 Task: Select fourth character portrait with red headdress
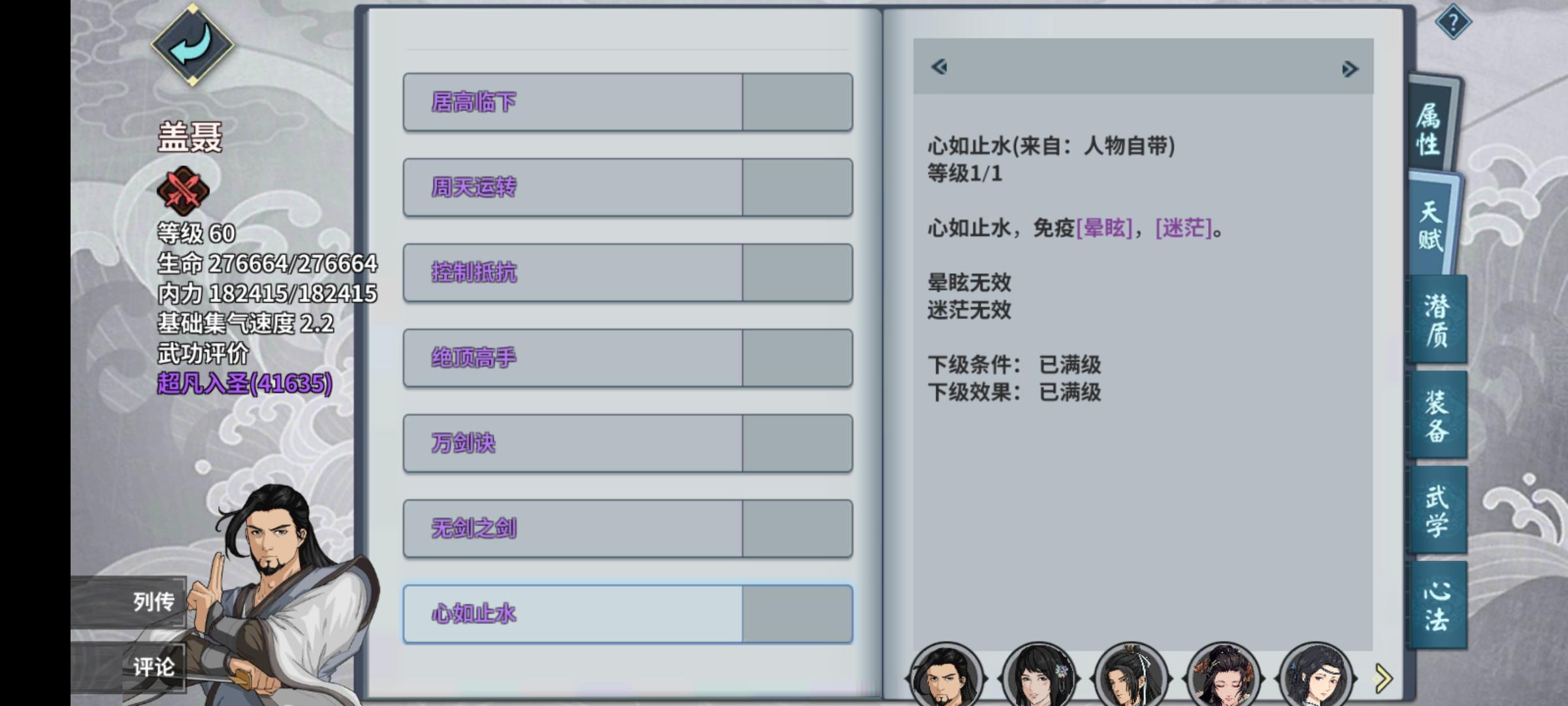click(1224, 675)
